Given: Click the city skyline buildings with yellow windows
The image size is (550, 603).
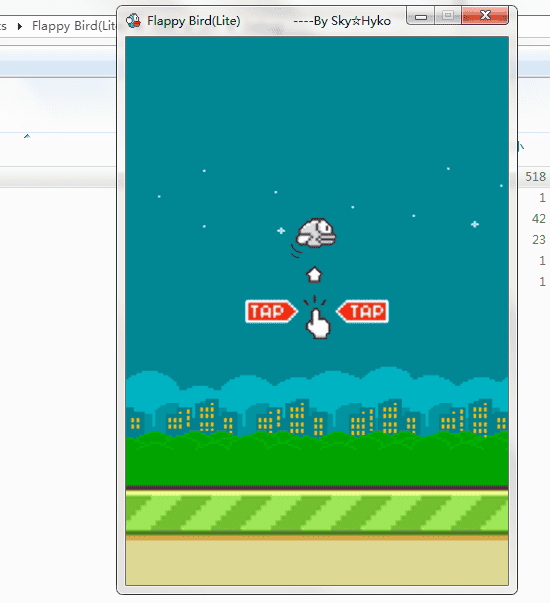Looking at the screenshot, I should coord(317,418).
